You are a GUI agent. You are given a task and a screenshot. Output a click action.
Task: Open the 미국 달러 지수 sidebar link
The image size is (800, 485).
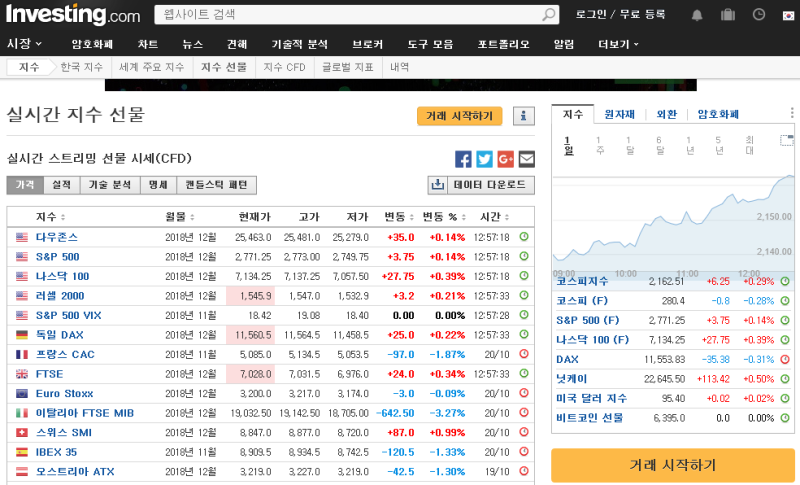pyautogui.click(x=591, y=398)
